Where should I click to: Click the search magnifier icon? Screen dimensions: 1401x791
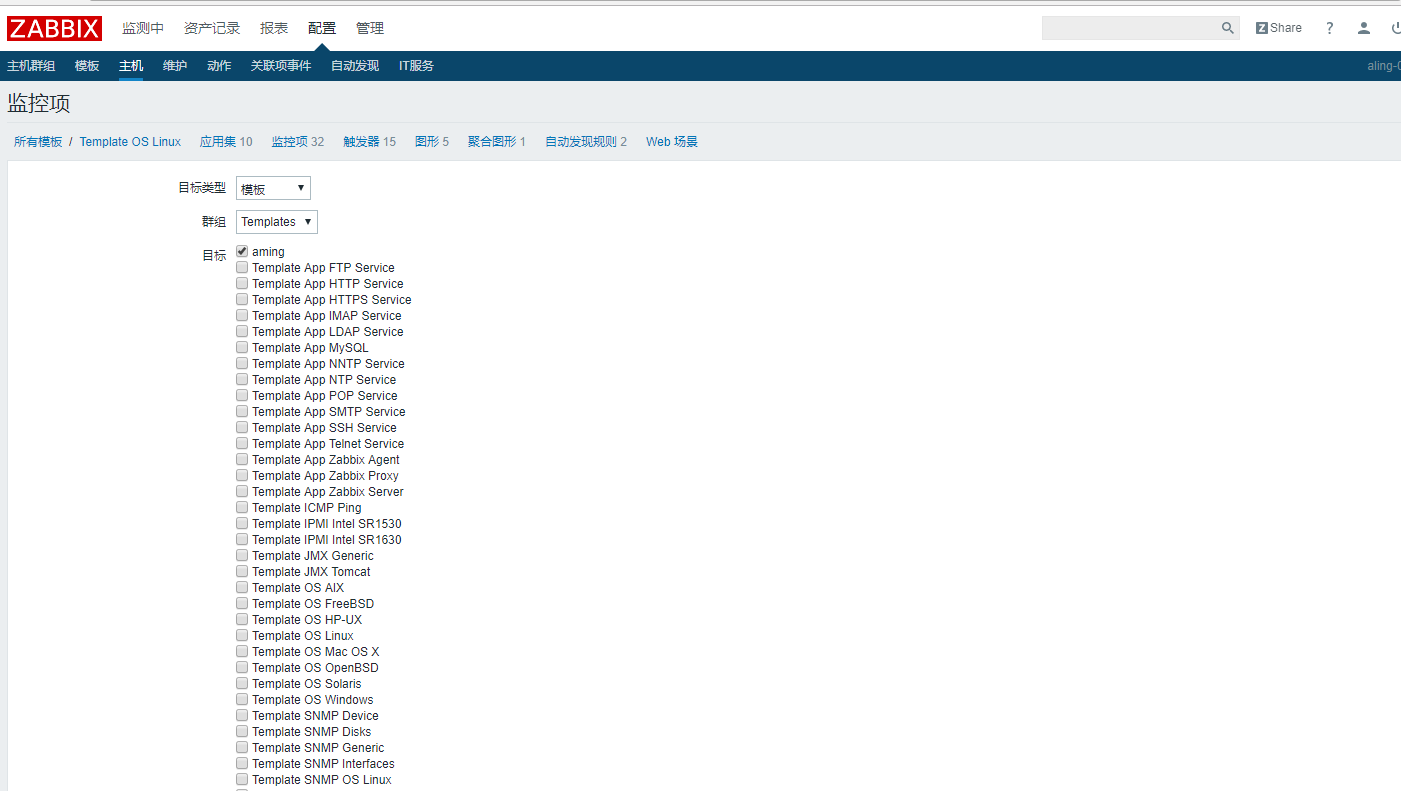[x=1228, y=28]
